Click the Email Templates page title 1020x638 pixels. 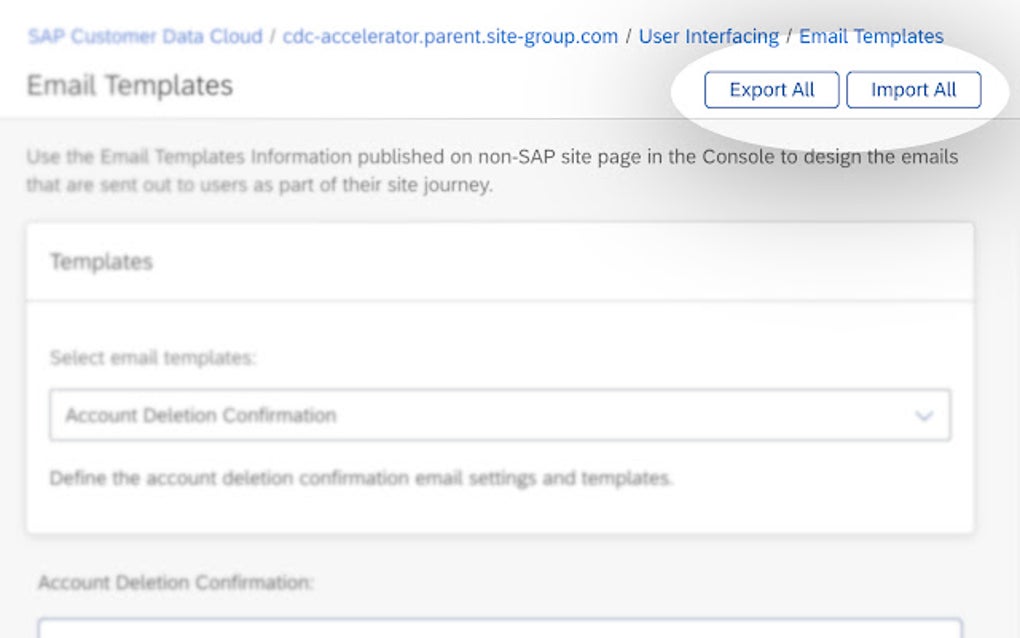coord(130,85)
